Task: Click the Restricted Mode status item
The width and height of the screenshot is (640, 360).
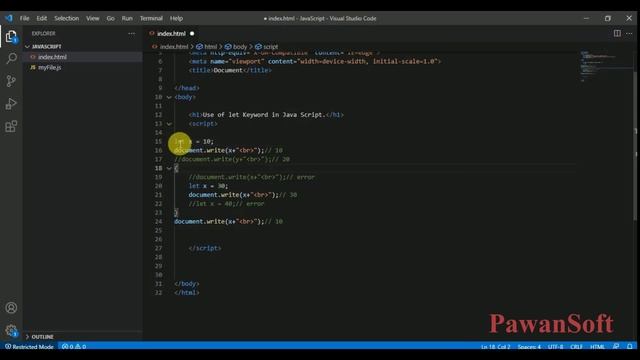Action: pos(29,347)
